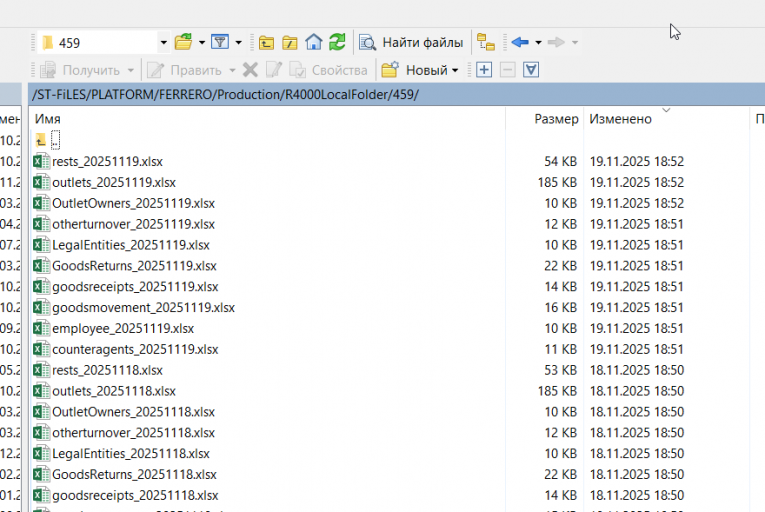Click the 54 KB size of rests_20251119.xlsx
This screenshot has height=512, width=765.
(561, 161)
